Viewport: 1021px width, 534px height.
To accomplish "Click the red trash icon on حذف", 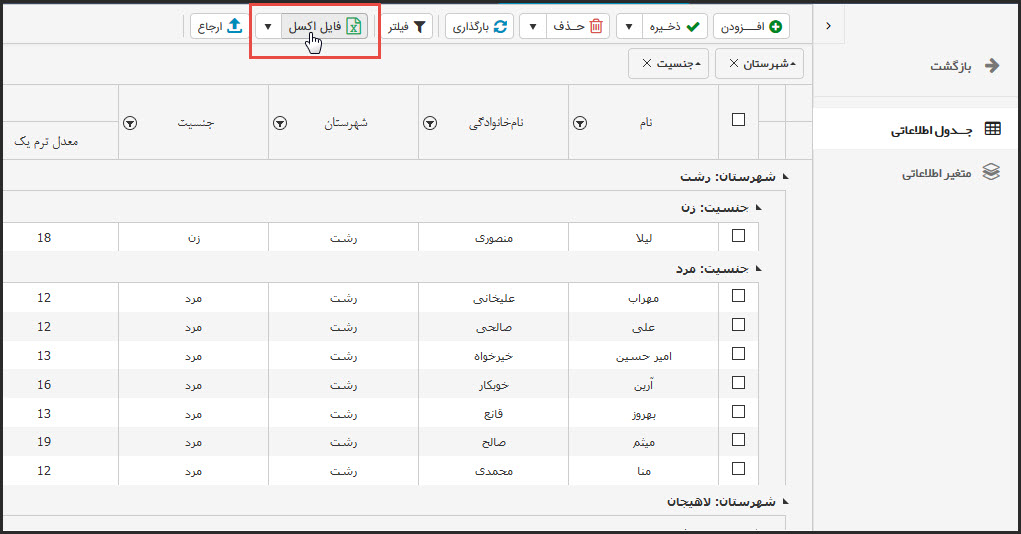I will tap(596, 27).
